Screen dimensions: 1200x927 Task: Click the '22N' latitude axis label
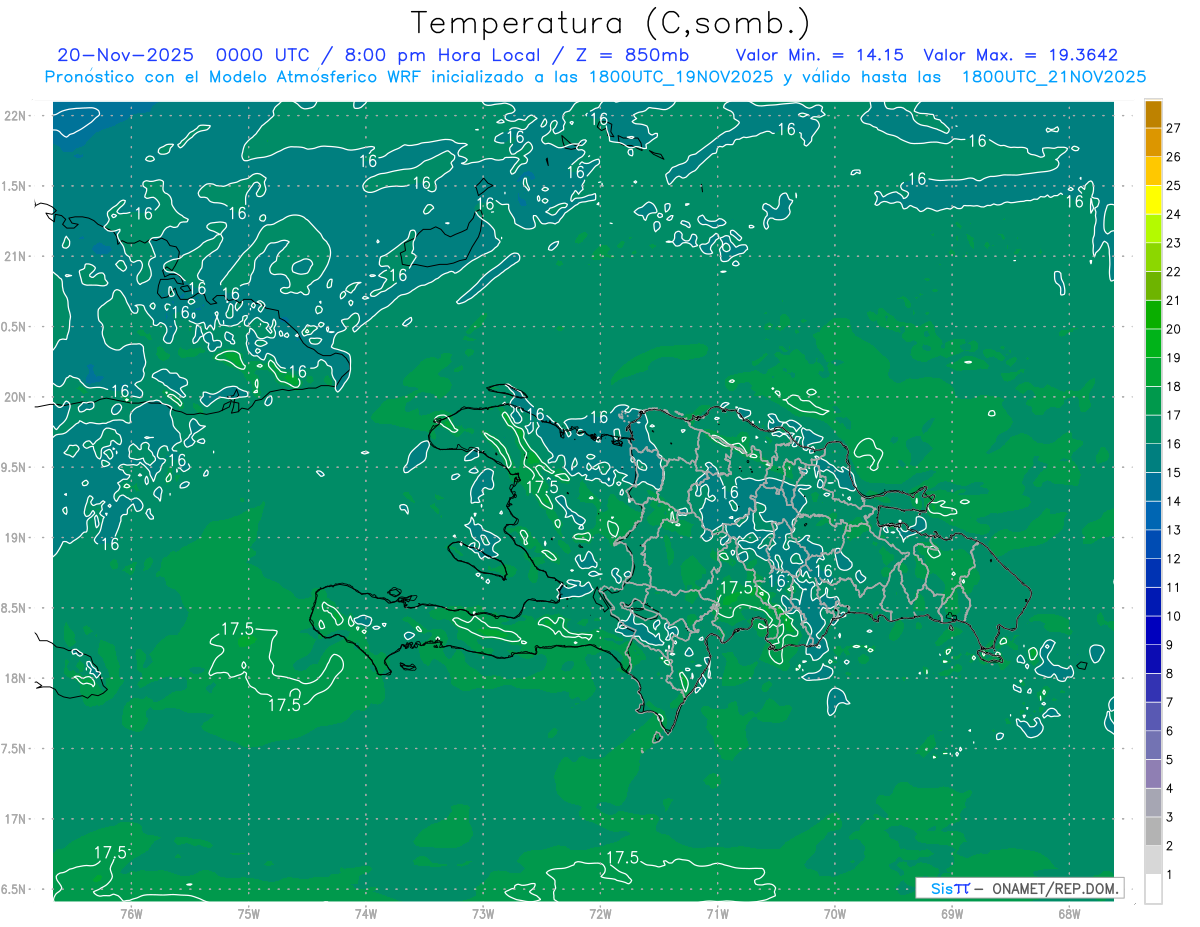(x=16, y=116)
